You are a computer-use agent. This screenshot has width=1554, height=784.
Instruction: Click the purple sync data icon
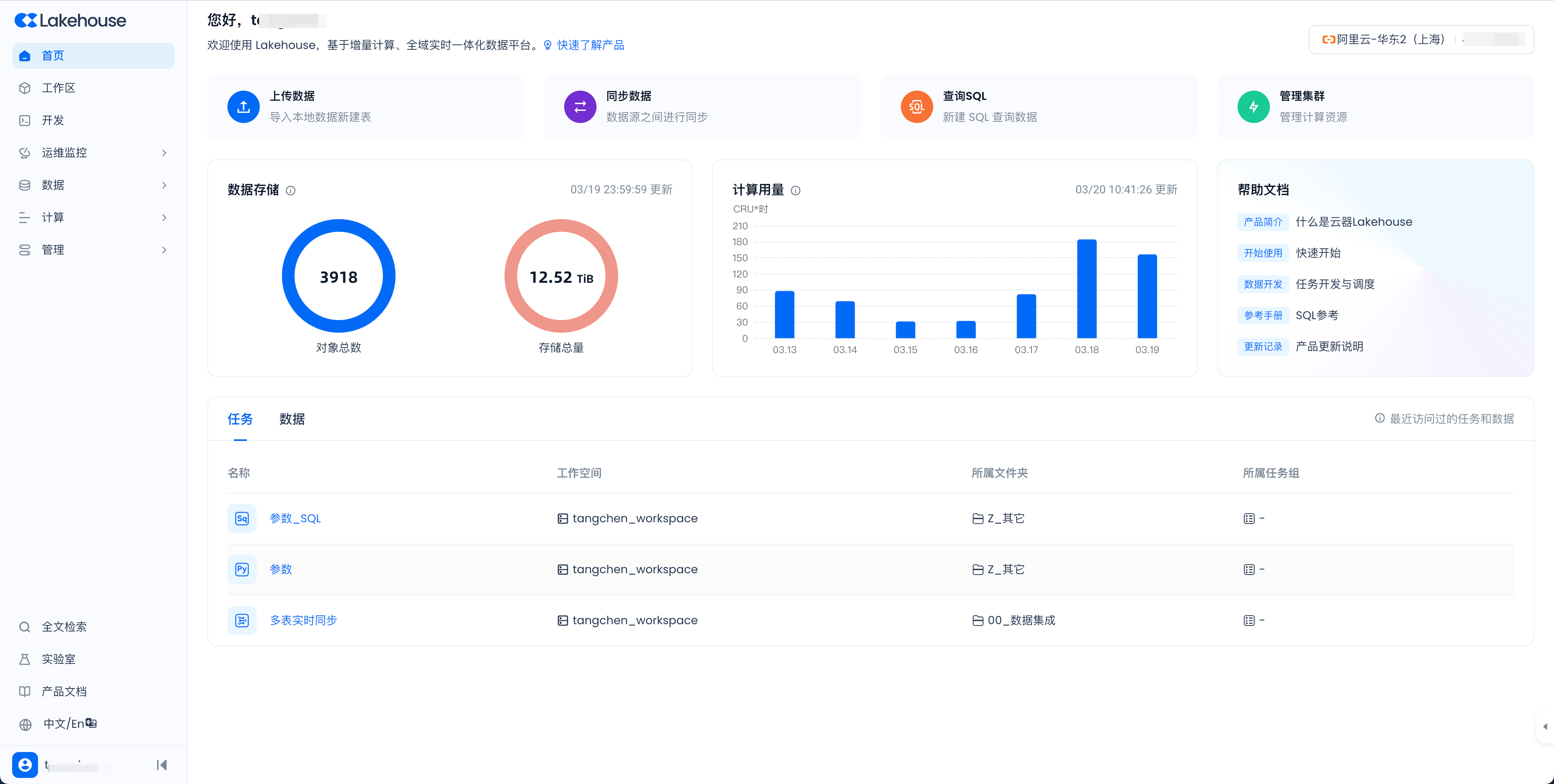pos(580,107)
